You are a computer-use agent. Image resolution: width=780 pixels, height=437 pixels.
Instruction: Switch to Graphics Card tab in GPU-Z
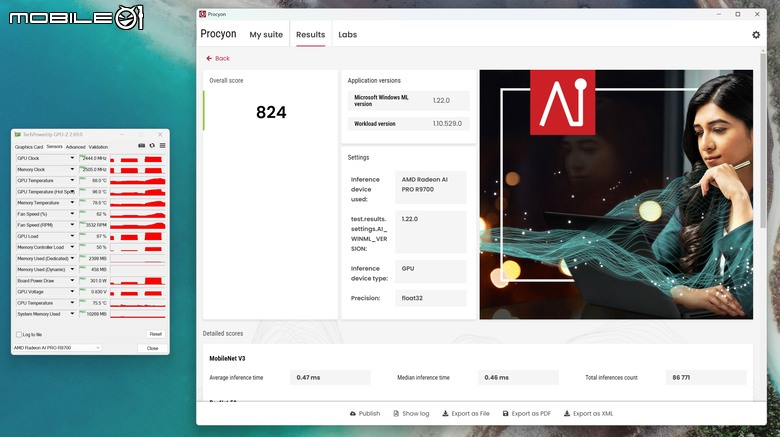[x=29, y=147]
